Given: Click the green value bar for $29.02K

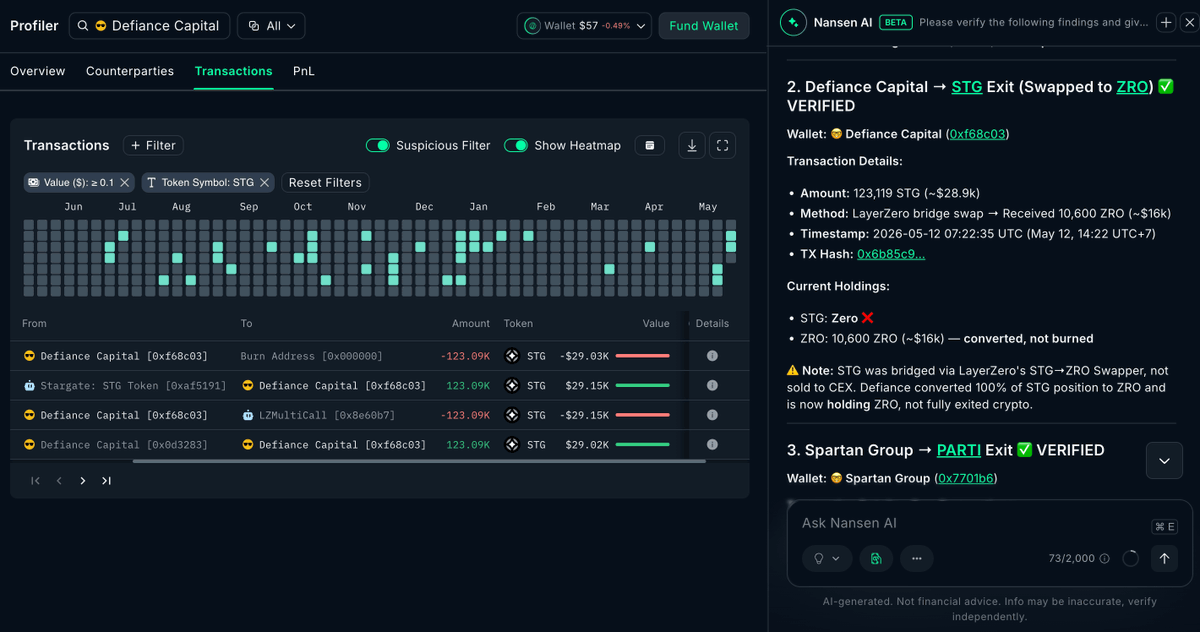Looking at the screenshot, I should click(x=643, y=444).
